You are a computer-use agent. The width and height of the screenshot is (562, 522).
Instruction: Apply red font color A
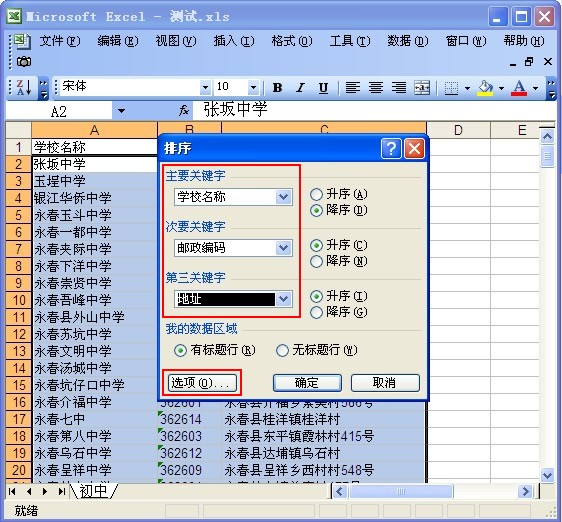click(x=519, y=87)
